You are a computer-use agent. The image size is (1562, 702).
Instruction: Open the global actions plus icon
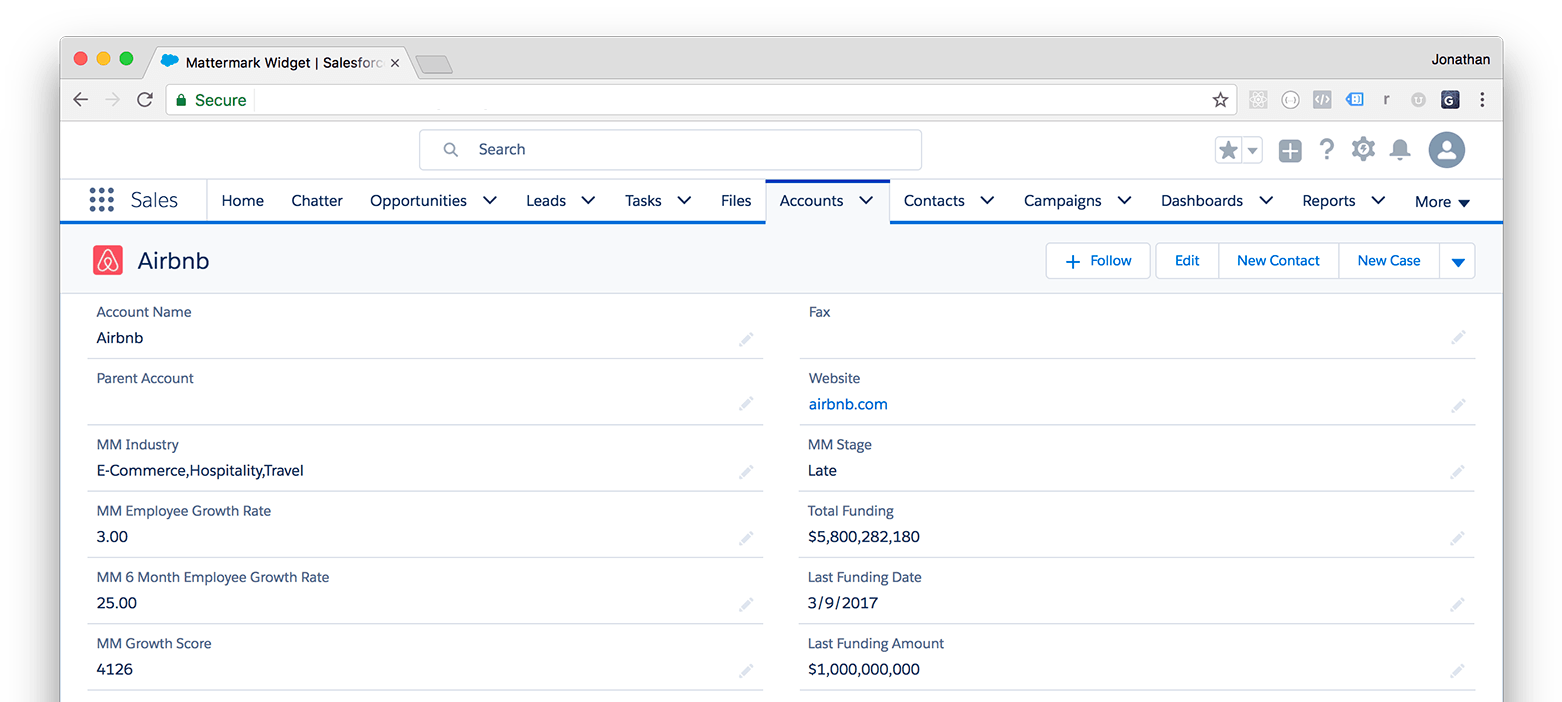coord(1290,151)
